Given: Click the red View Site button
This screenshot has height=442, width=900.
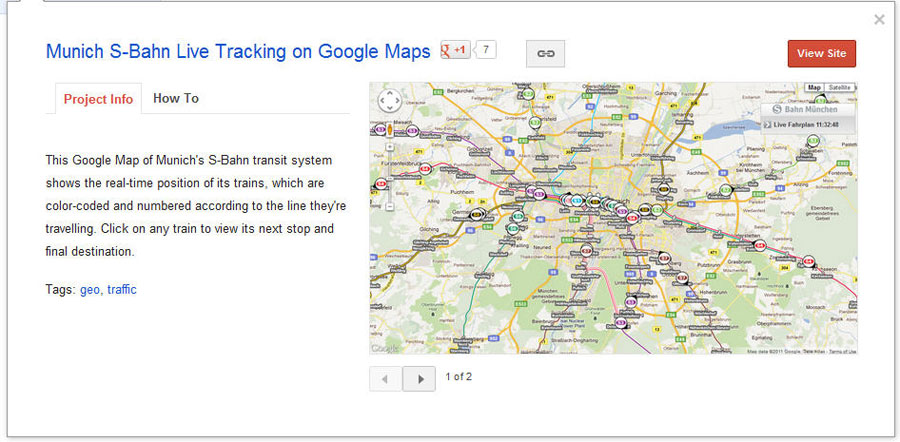Looking at the screenshot, I should click(x=821, y=53).
